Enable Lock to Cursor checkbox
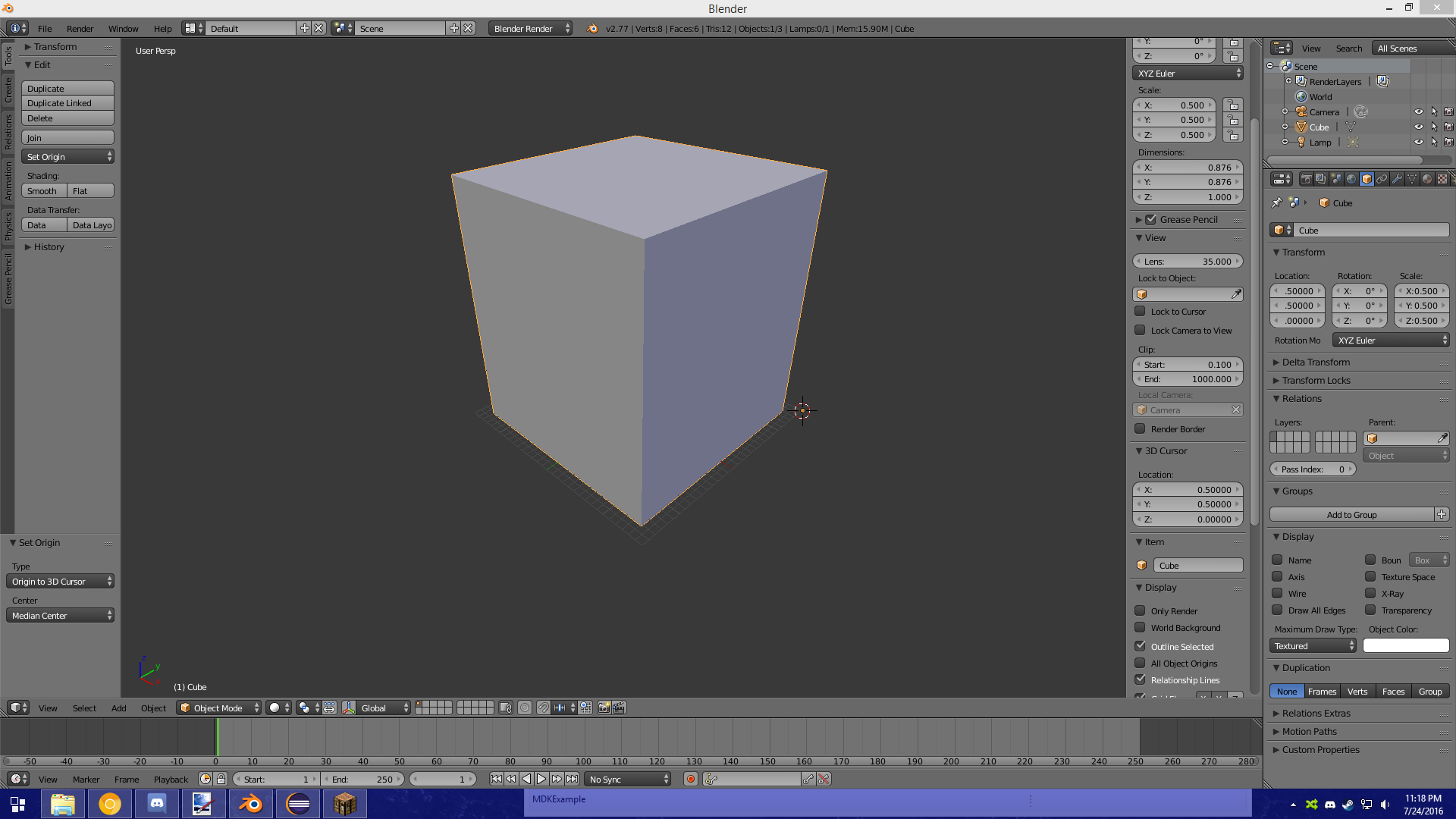 coord(1140,311)
